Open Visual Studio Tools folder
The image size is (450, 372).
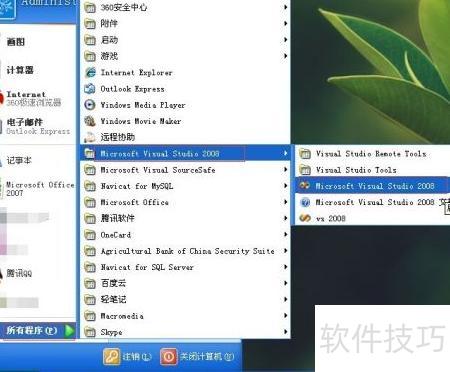pyautogui.click(x=372, y=170)
